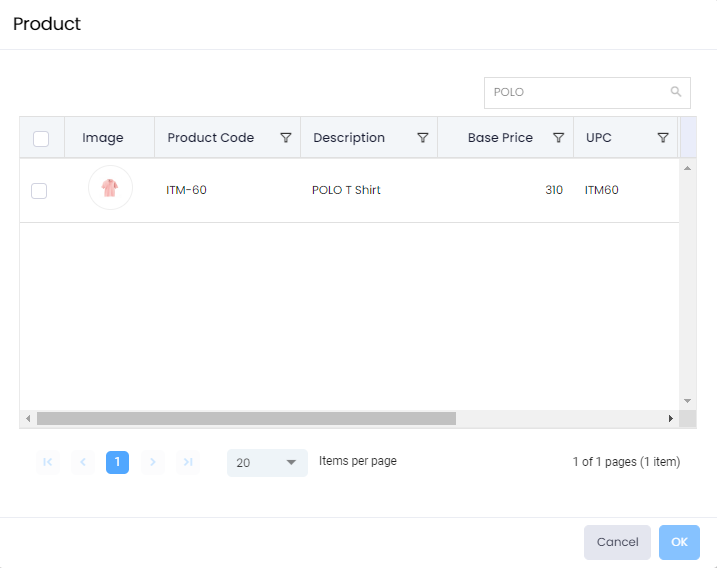Click the search magnifier icon
Image resolution: width=717 pixels, height=568 pixels.
[676, 92]
